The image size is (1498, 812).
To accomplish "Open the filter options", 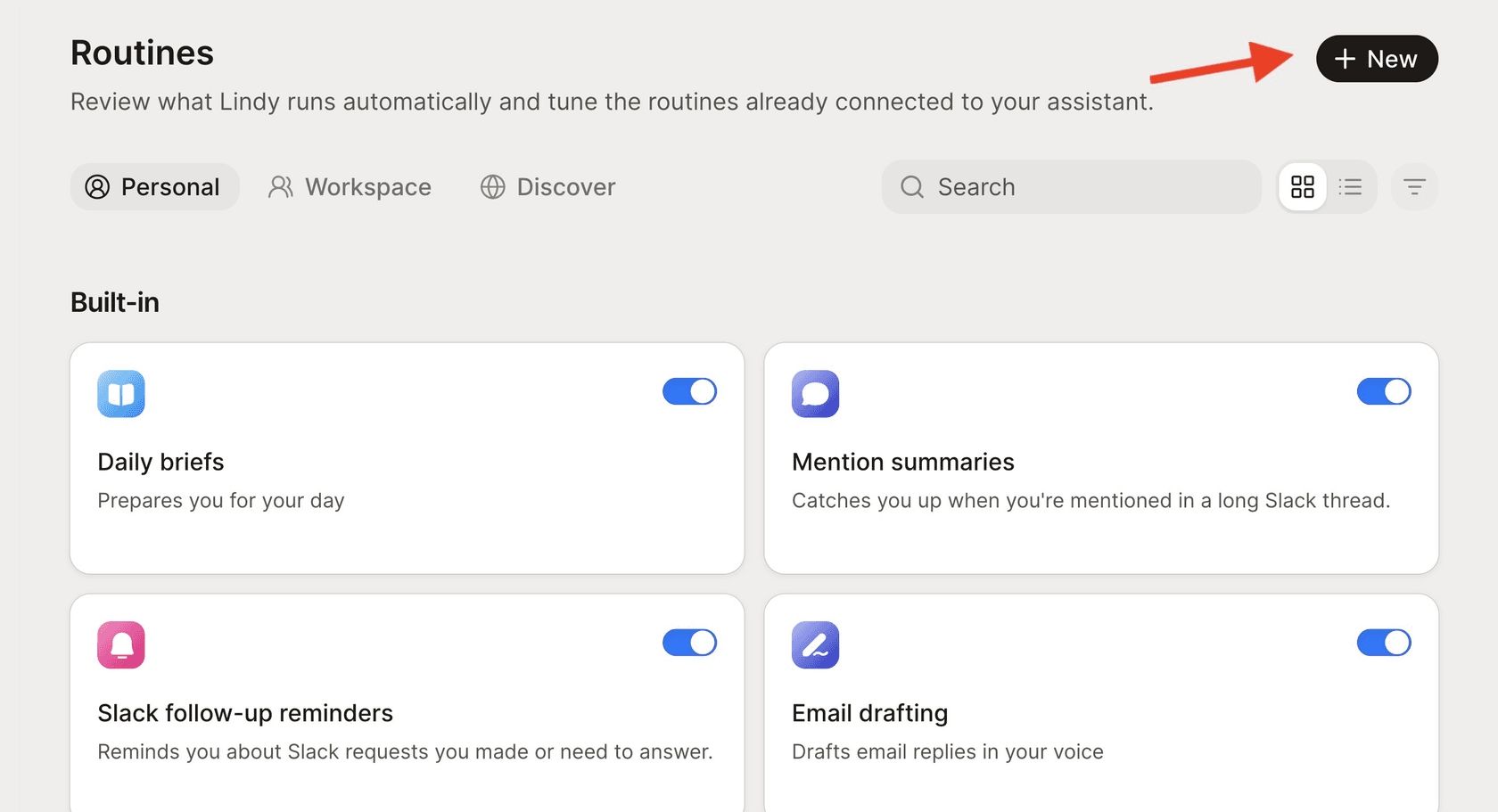I will tap(1414, 187).
